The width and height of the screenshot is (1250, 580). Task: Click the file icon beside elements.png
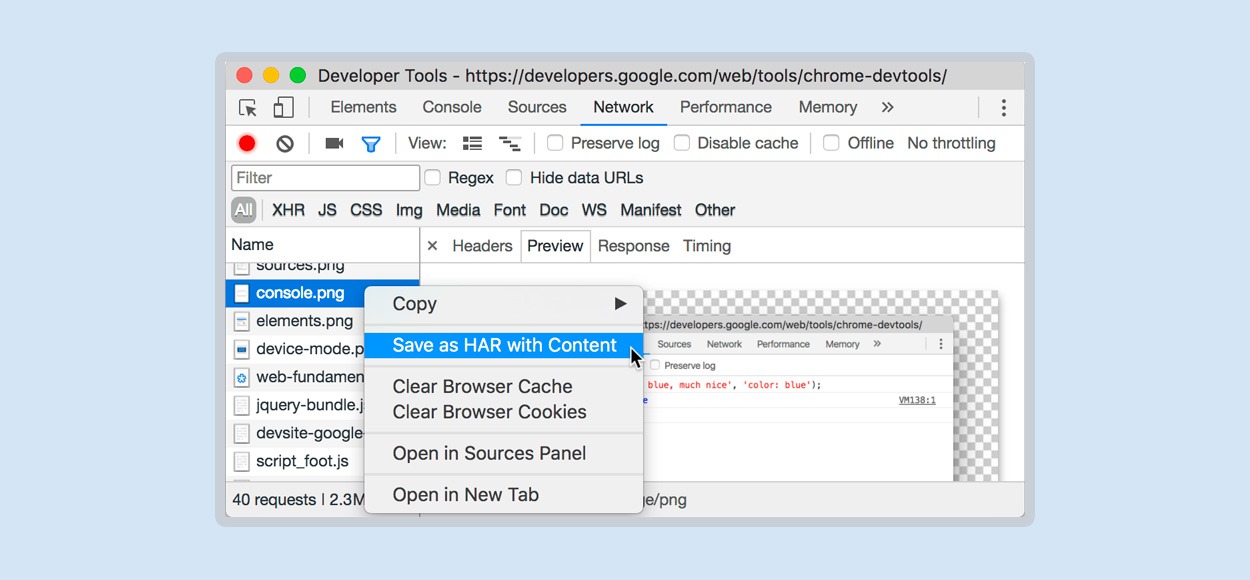pos(241,321)
